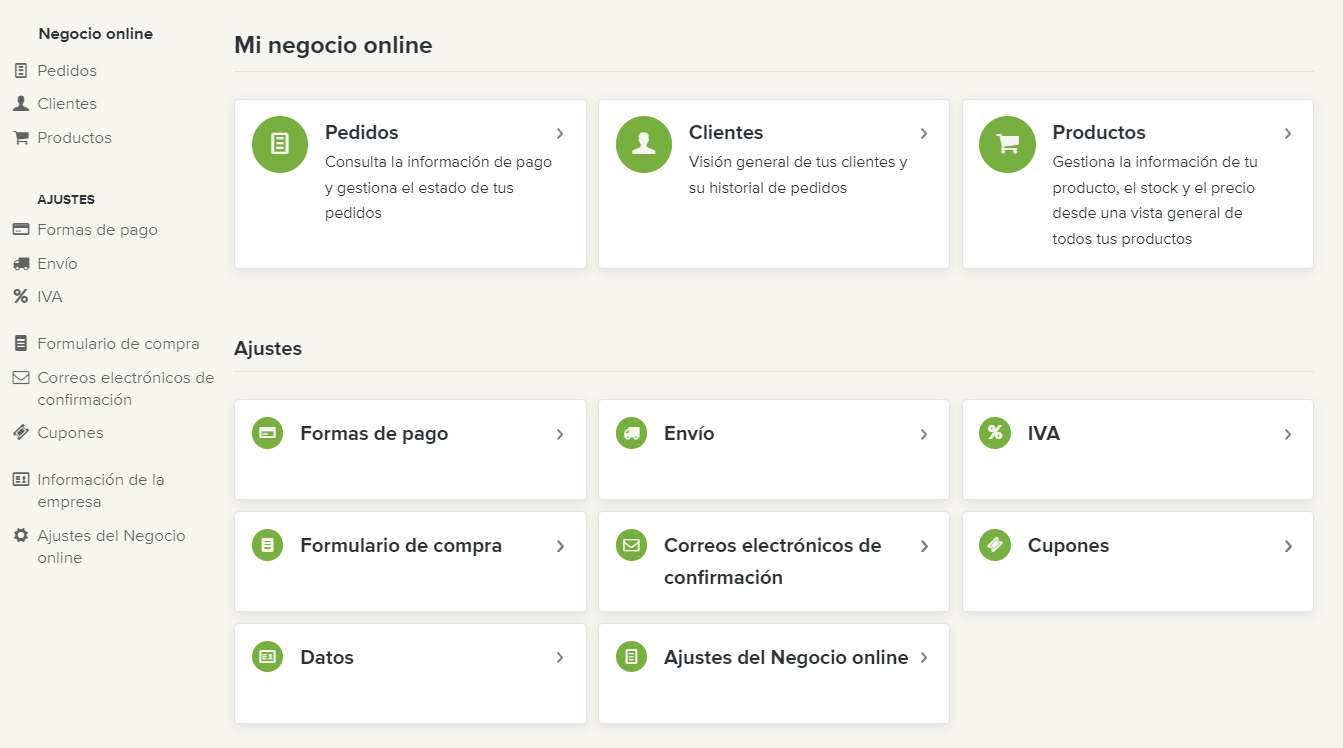Open the Productos card chevron arrow
1343x748 pixels.
(1288, 133)
